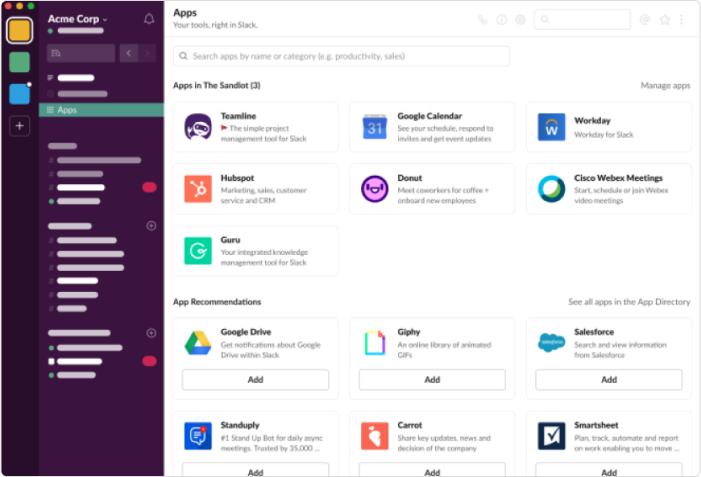This screenshot has height=477, width=701.
Task: Click the Donut app icon
Action: 375,189
